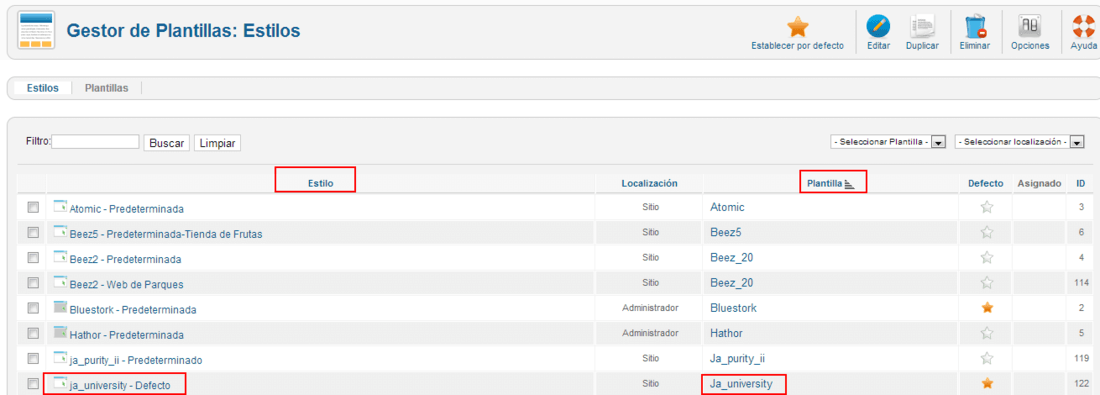Image resolution: width=1100 pixels, height=395 pixels.
Task: Open the Opciones toolbar icon
Action: click(1030, 27)
